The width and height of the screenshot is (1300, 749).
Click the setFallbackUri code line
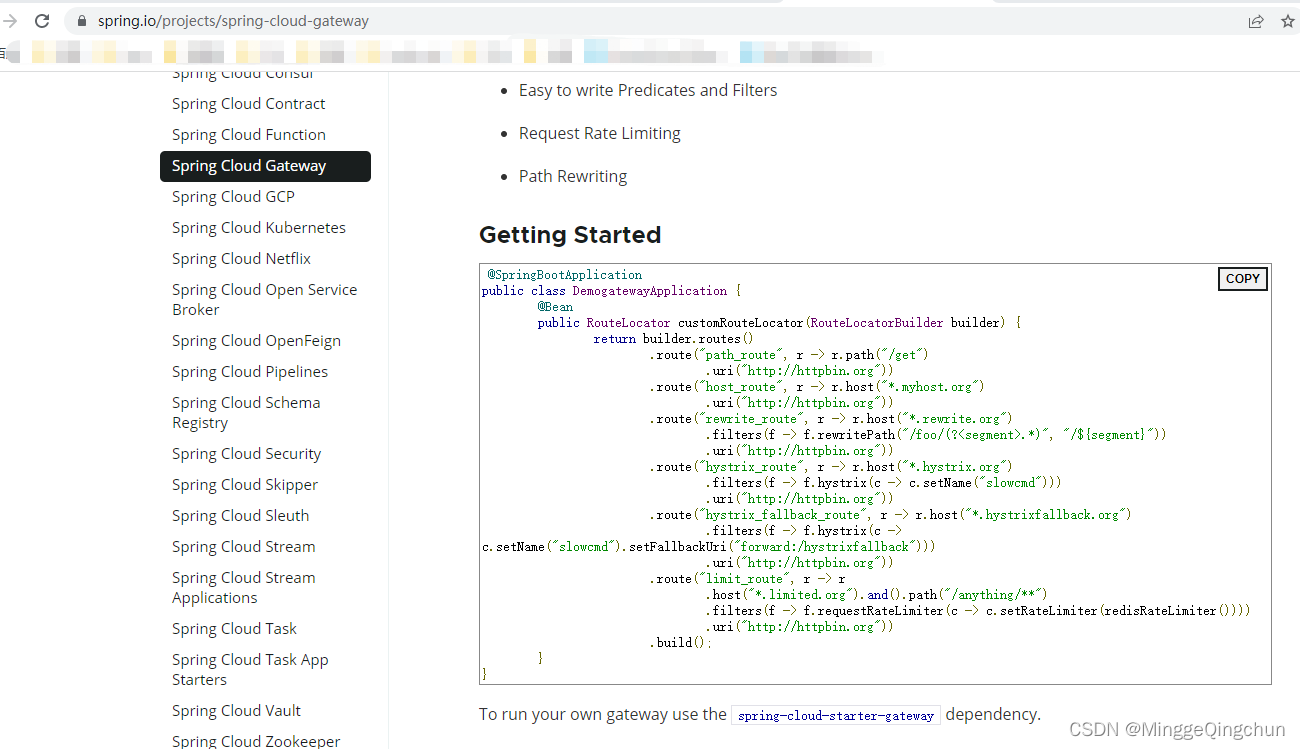[709, 547]
